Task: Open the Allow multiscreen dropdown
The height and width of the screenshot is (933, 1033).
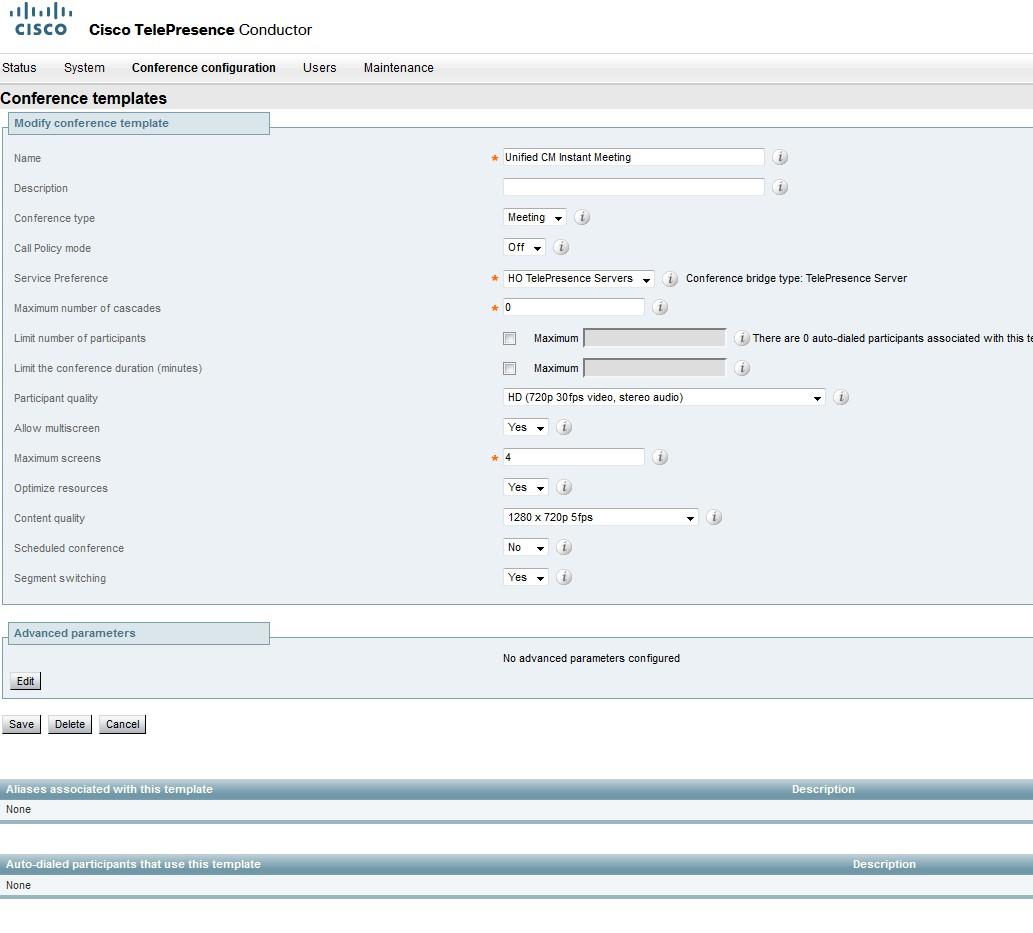Action: 526,427
